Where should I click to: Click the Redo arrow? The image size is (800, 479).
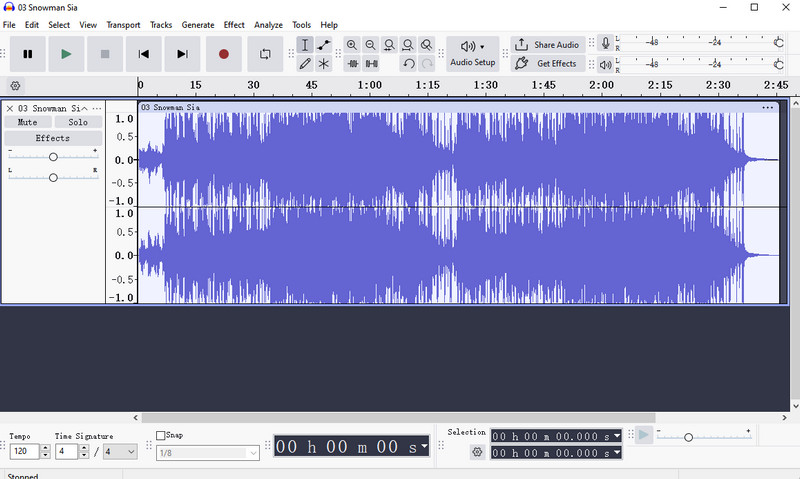427,64
